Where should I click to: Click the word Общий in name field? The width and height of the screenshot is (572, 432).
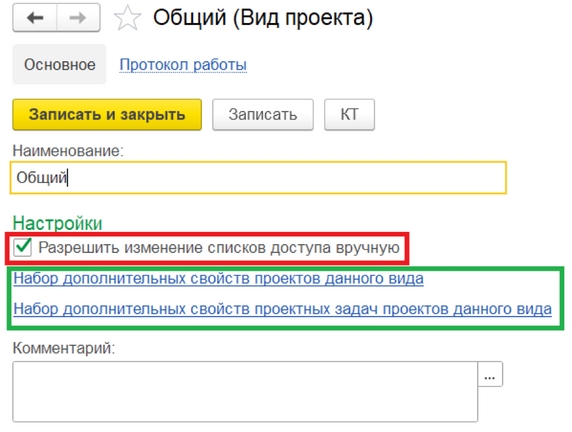click(42, 178)
